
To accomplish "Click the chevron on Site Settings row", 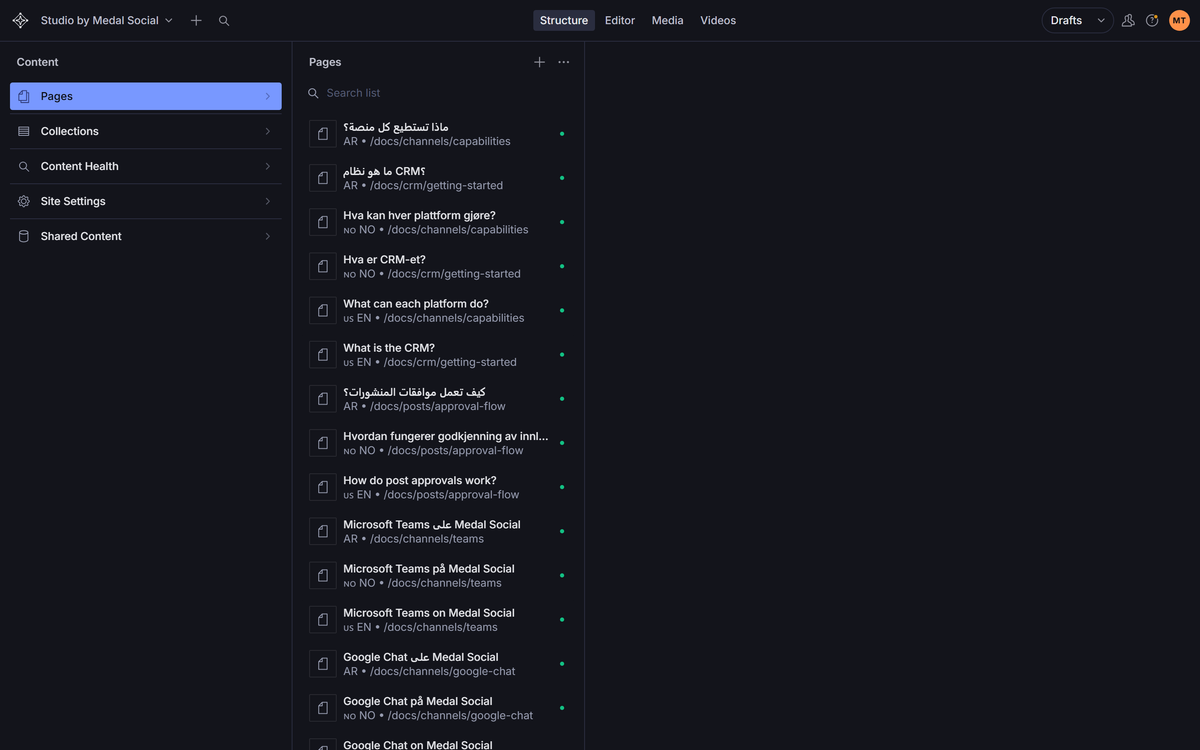I will coord(267,201).
